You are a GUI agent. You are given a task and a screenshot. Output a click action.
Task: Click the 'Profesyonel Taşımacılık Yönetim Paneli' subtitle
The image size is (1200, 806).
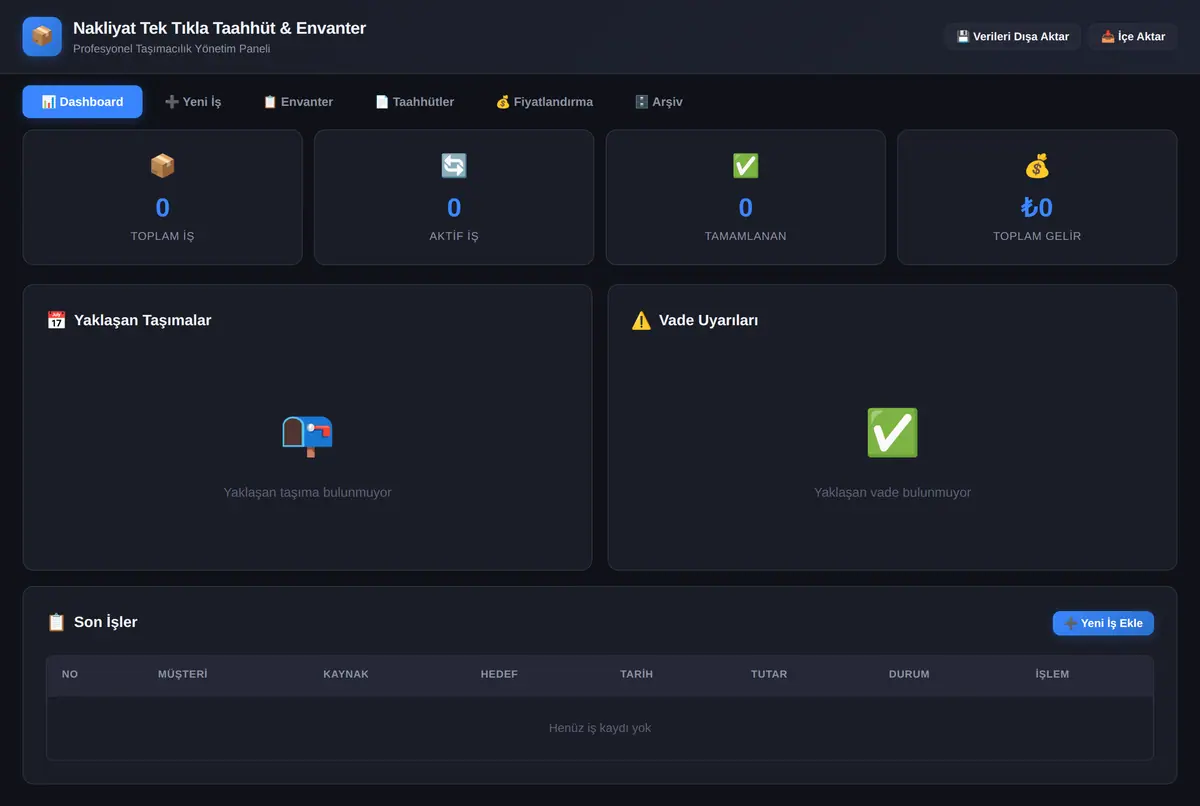pos(172,48)
